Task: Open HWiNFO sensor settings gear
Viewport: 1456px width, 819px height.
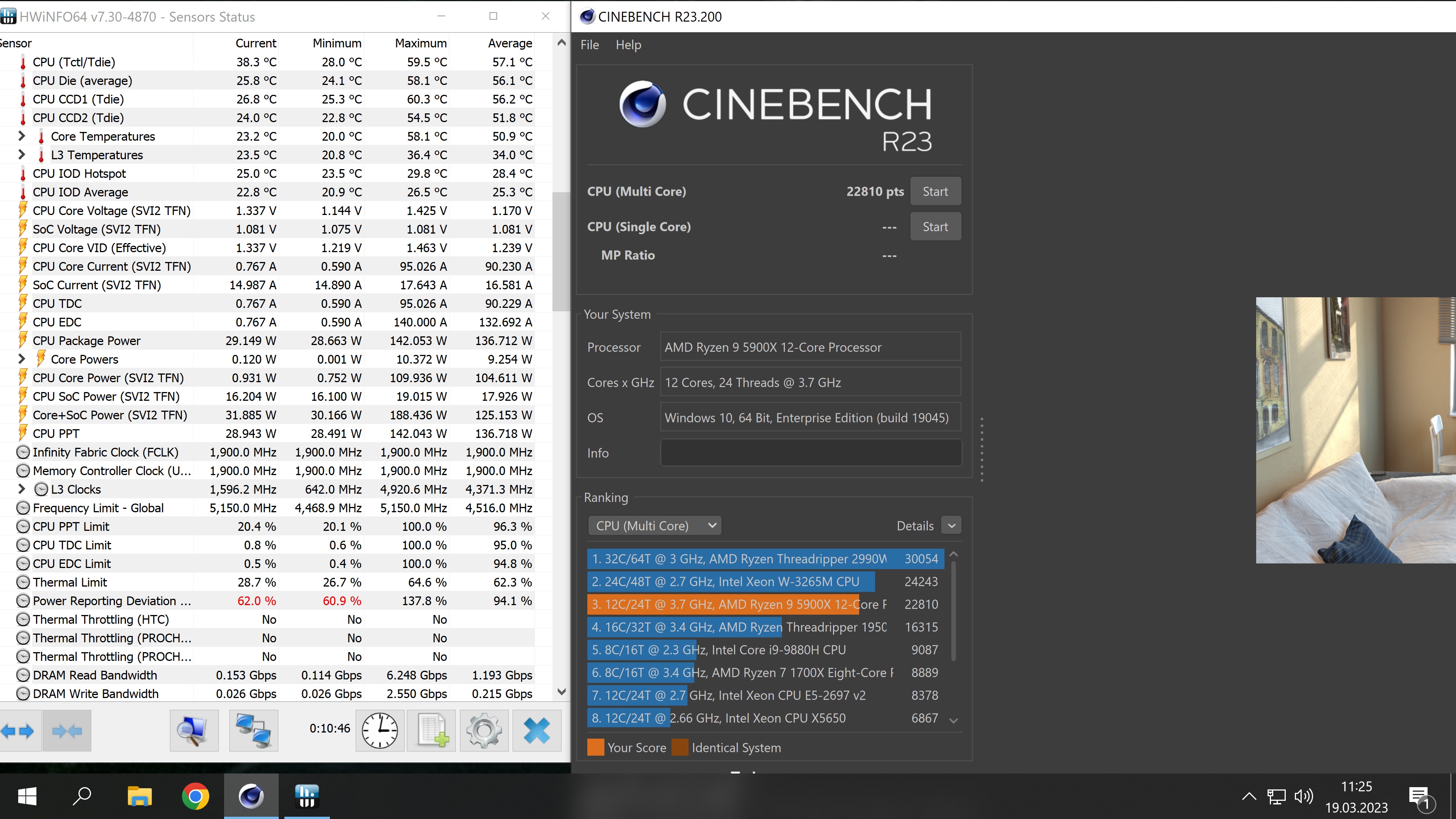Action: click(x=484, y=731)
